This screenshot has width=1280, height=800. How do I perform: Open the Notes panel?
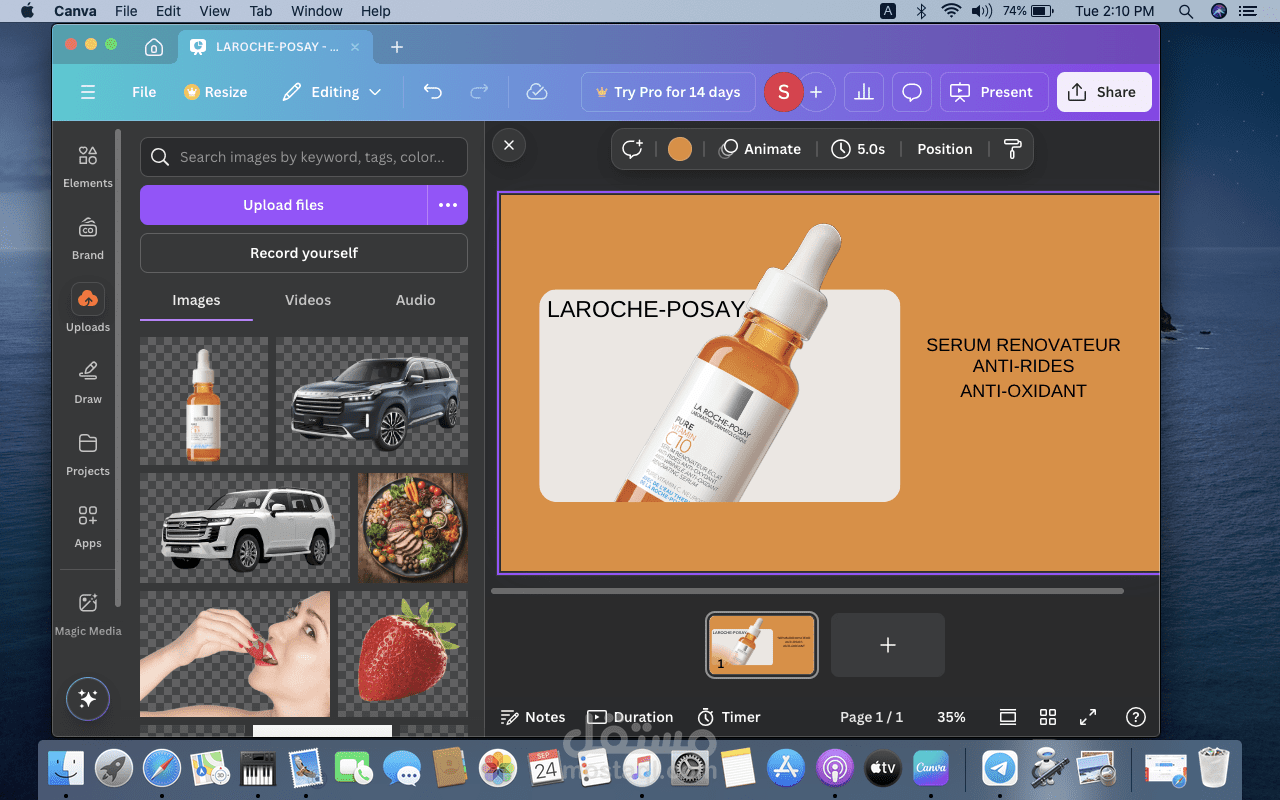[532, 717]
